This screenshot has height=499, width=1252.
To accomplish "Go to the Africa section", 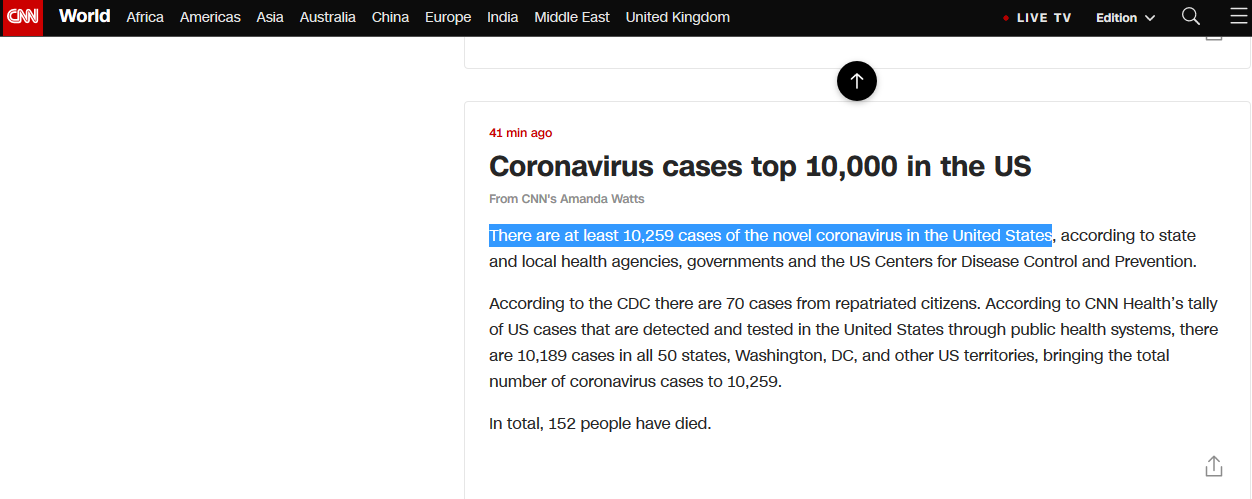I will coord(145,17).
